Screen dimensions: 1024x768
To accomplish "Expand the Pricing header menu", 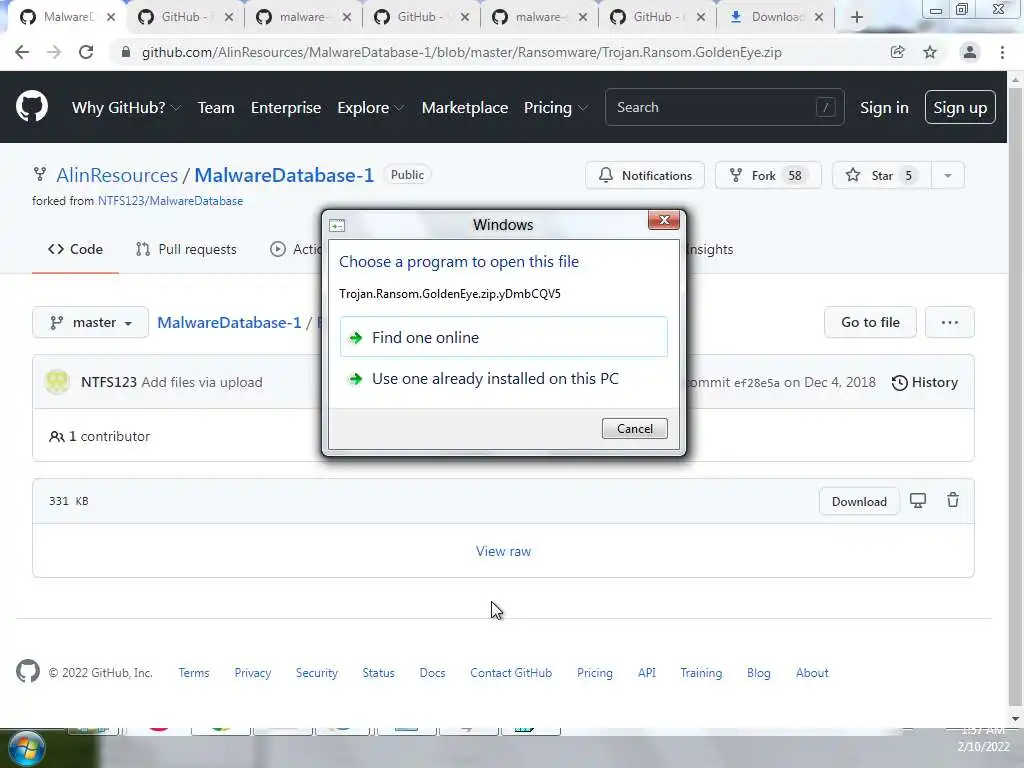I will [x=555, y=108].
